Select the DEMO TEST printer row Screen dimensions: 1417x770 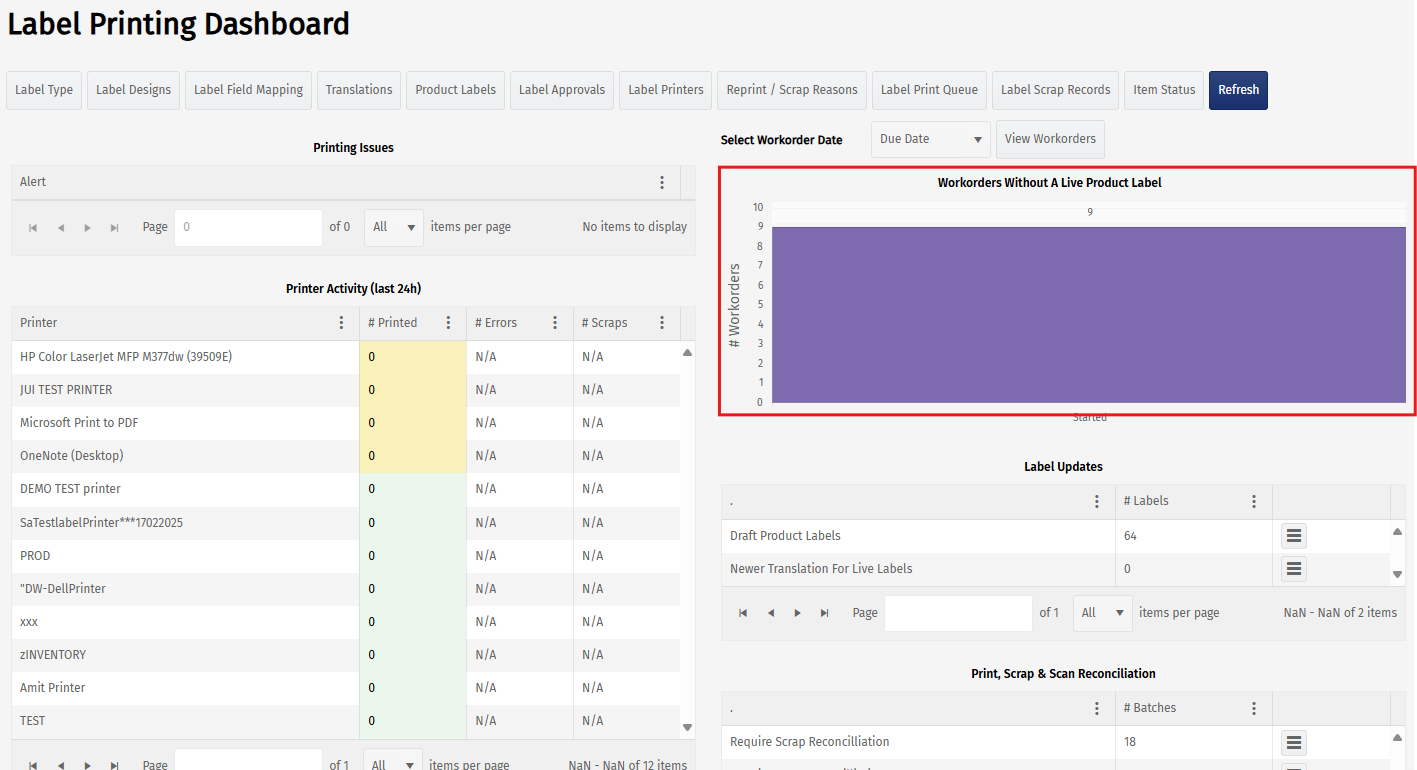(x=346, y=489)
